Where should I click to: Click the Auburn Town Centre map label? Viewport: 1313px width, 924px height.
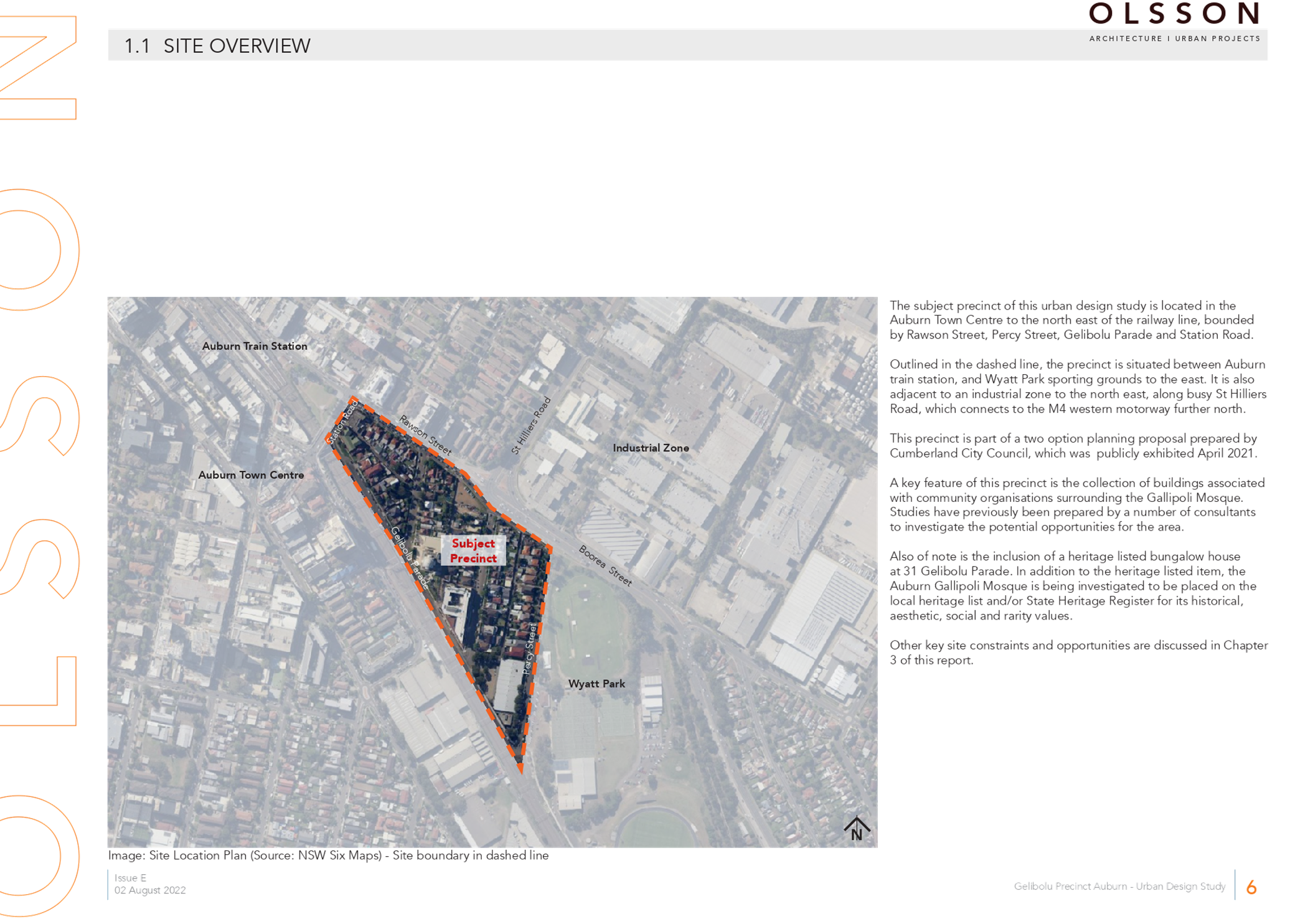251,475
